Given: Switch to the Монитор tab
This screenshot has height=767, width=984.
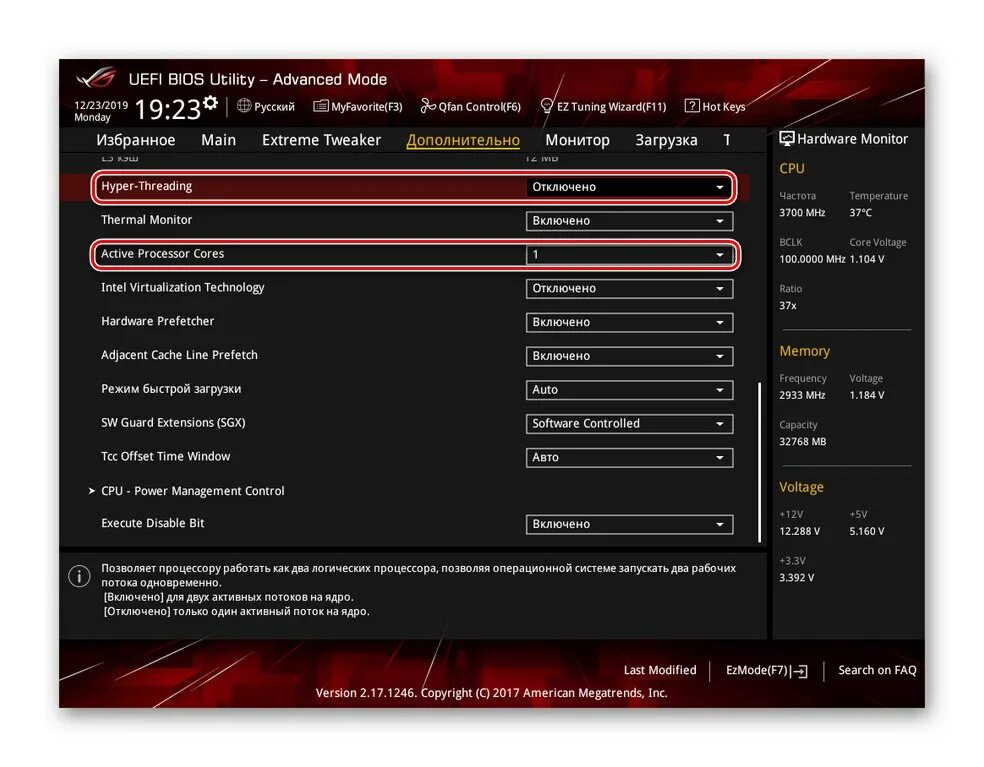Looking at the screenshot, I should point(577,140).
